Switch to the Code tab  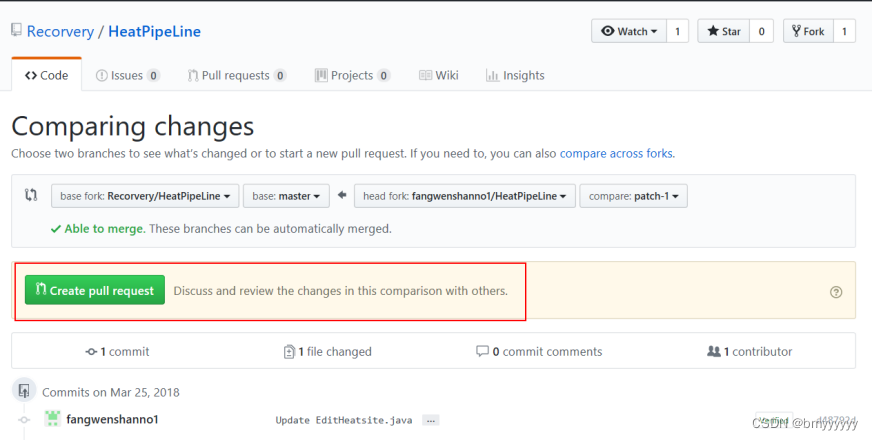47,75
